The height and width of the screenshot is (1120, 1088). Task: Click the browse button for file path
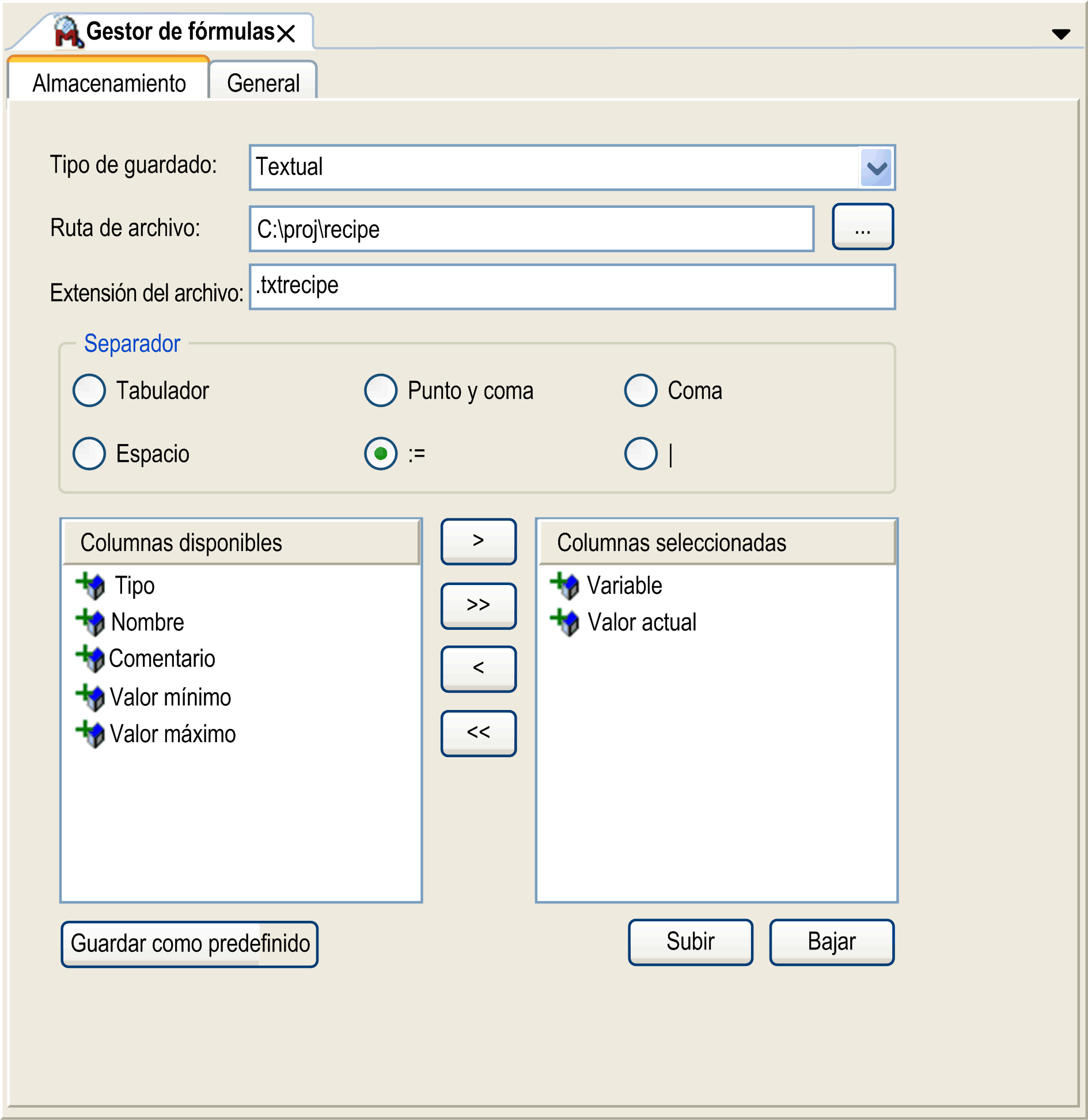pos(862,227)
